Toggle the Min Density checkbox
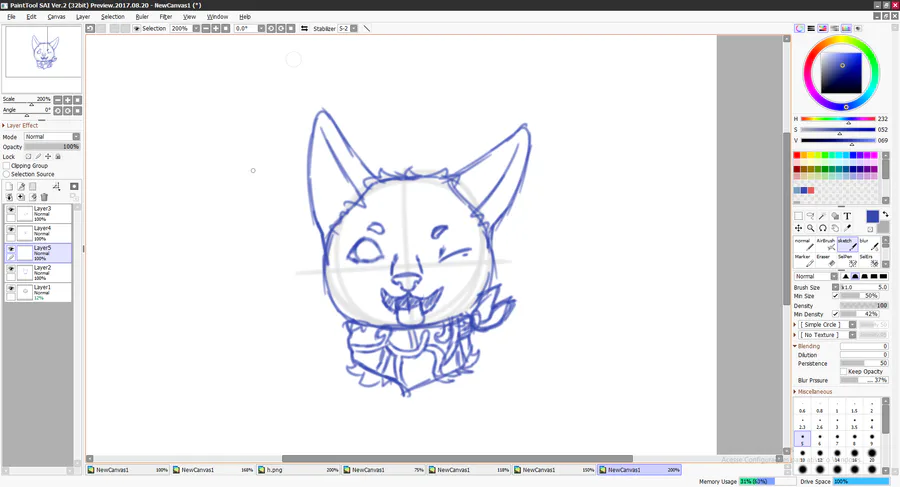The height and width of the screenshot is (487, 900). coord(835,314)
